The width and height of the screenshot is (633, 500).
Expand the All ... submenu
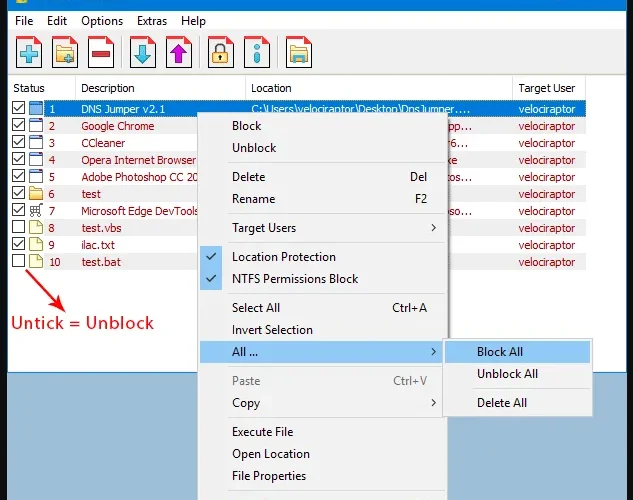coord(321,352)
